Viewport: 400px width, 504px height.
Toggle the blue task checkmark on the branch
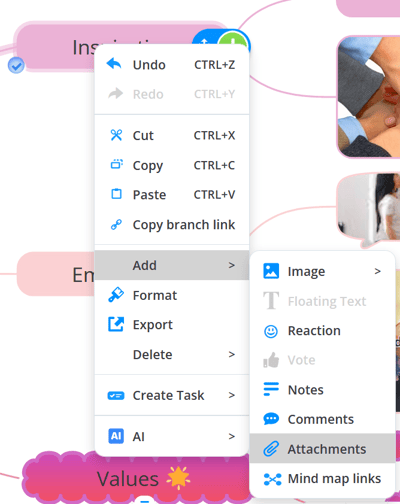coord(16,65)
